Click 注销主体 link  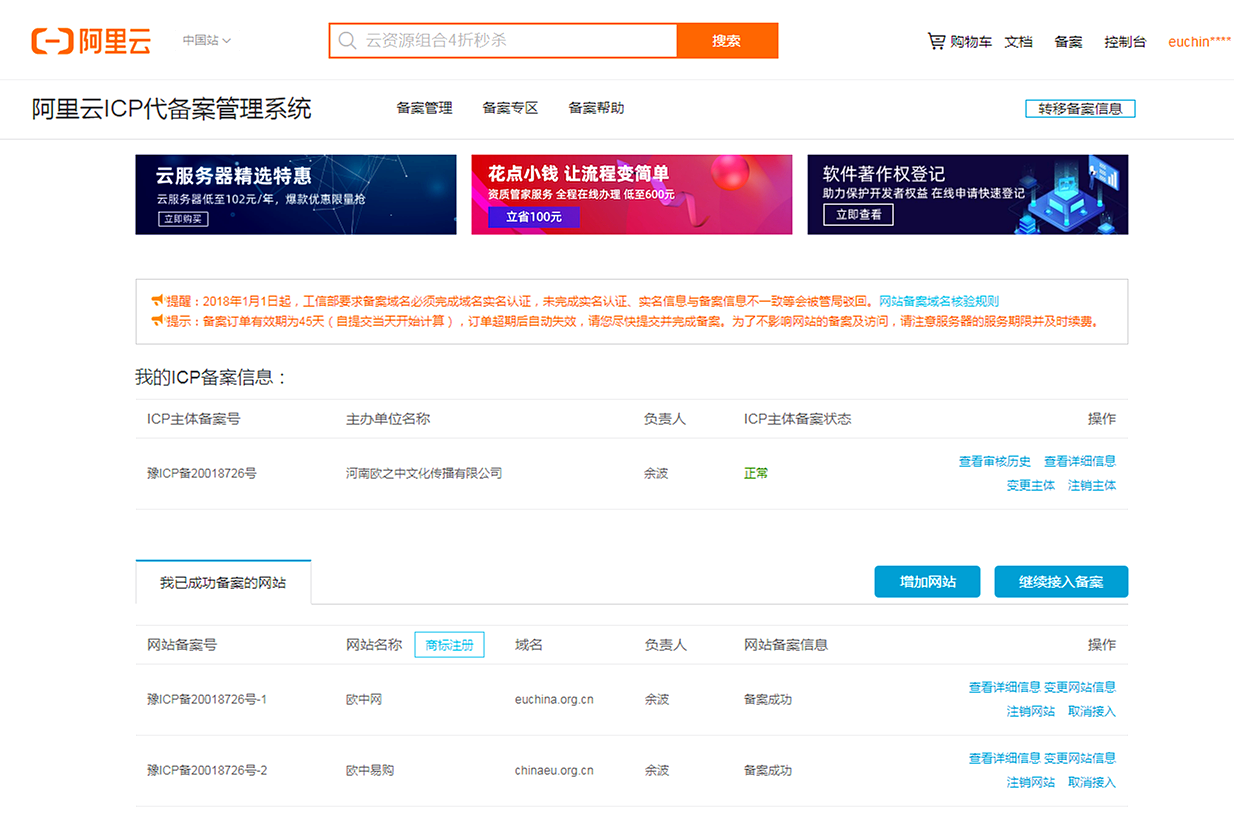pyautogui.click(x=1092, y=485)
